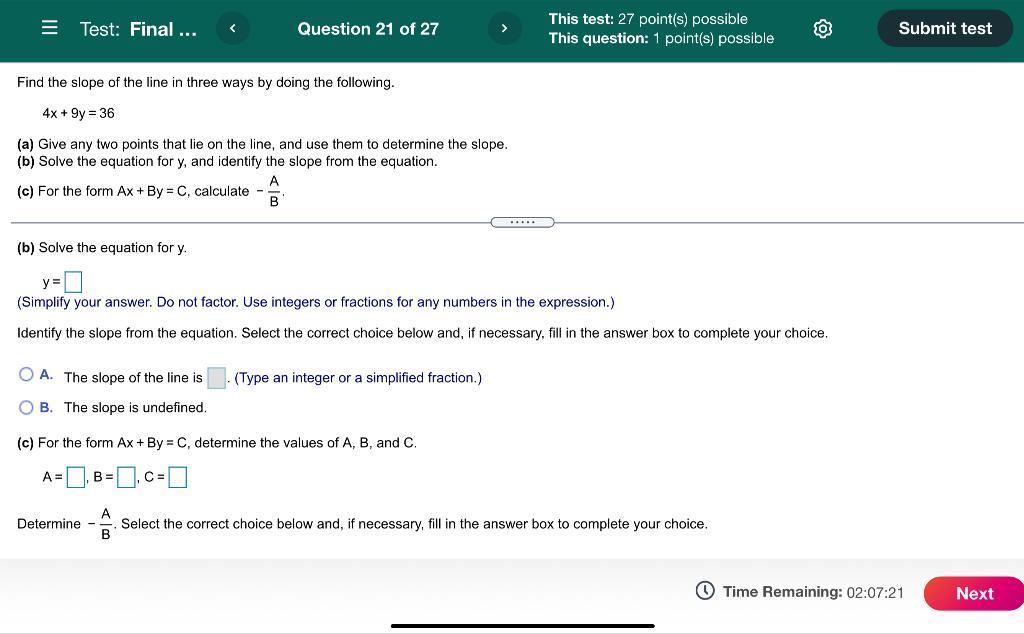Viewport: 1024px width, 634px height.
Task: Open the hamburger navigation menu
Action: pyautogui.click(x=48, y=28)
